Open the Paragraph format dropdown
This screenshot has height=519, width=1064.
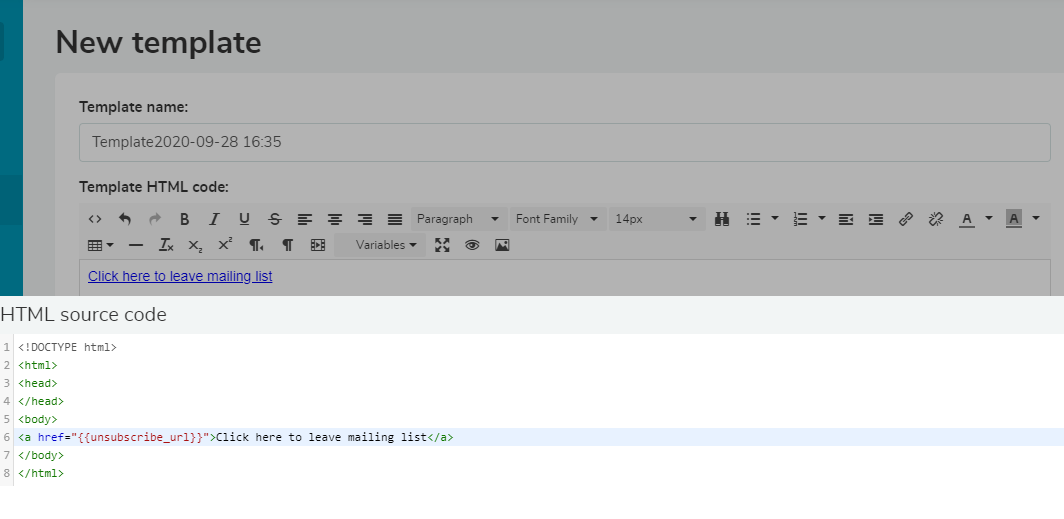point(459,219)
